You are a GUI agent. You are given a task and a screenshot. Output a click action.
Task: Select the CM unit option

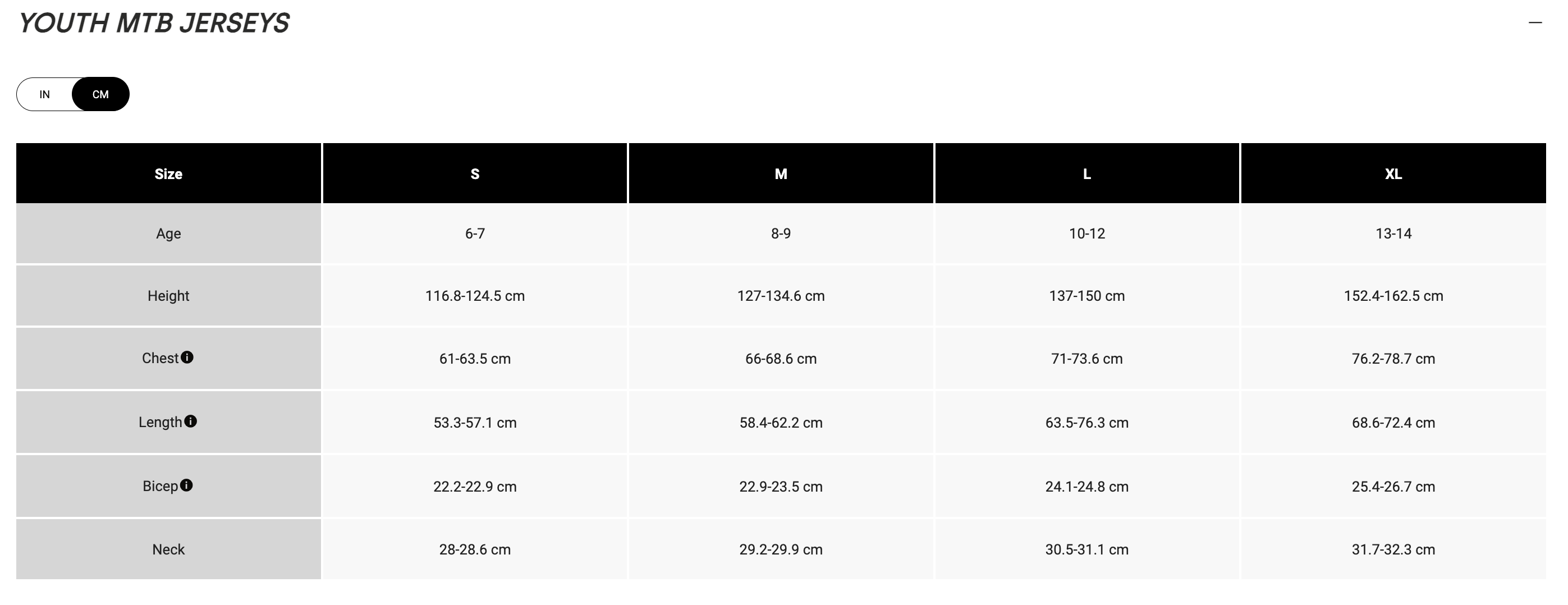point(100,94)
